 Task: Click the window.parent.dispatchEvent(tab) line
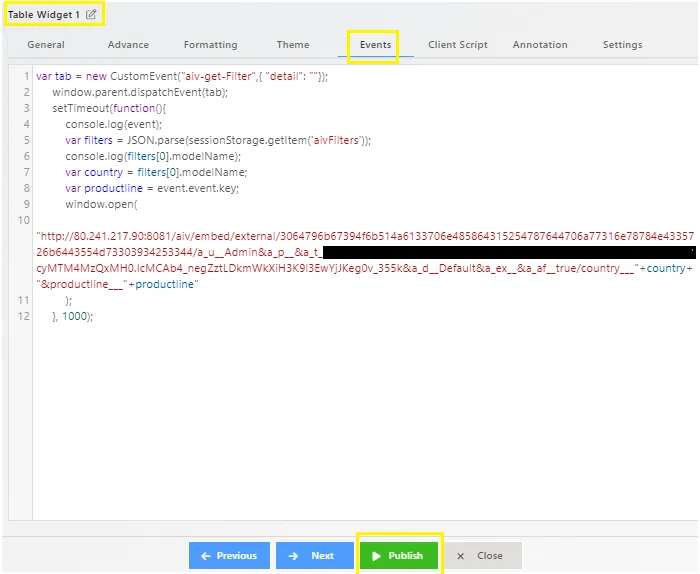(x=140, y=92)
